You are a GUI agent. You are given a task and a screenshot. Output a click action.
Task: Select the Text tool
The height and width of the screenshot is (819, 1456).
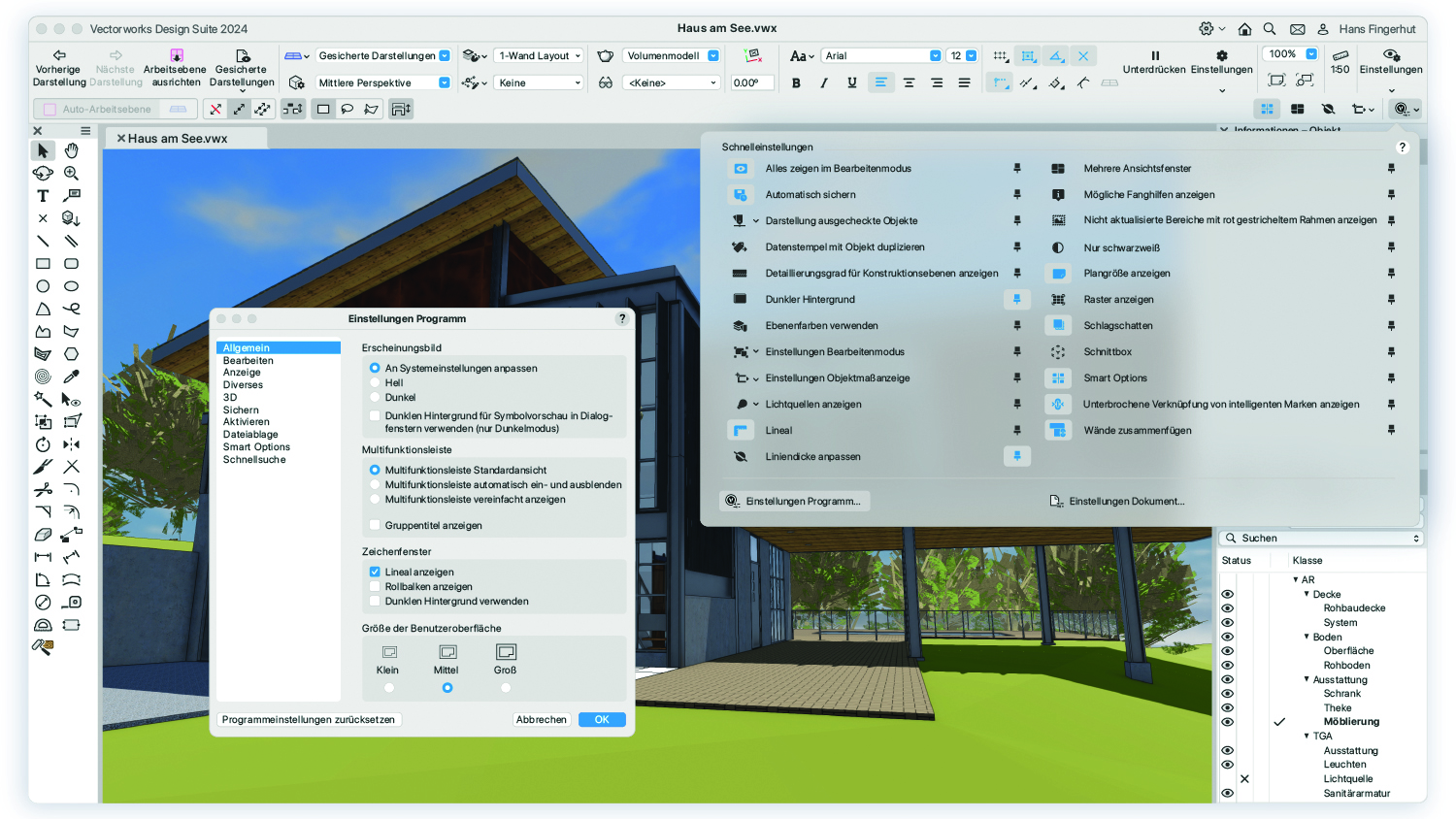click(42, 197)
